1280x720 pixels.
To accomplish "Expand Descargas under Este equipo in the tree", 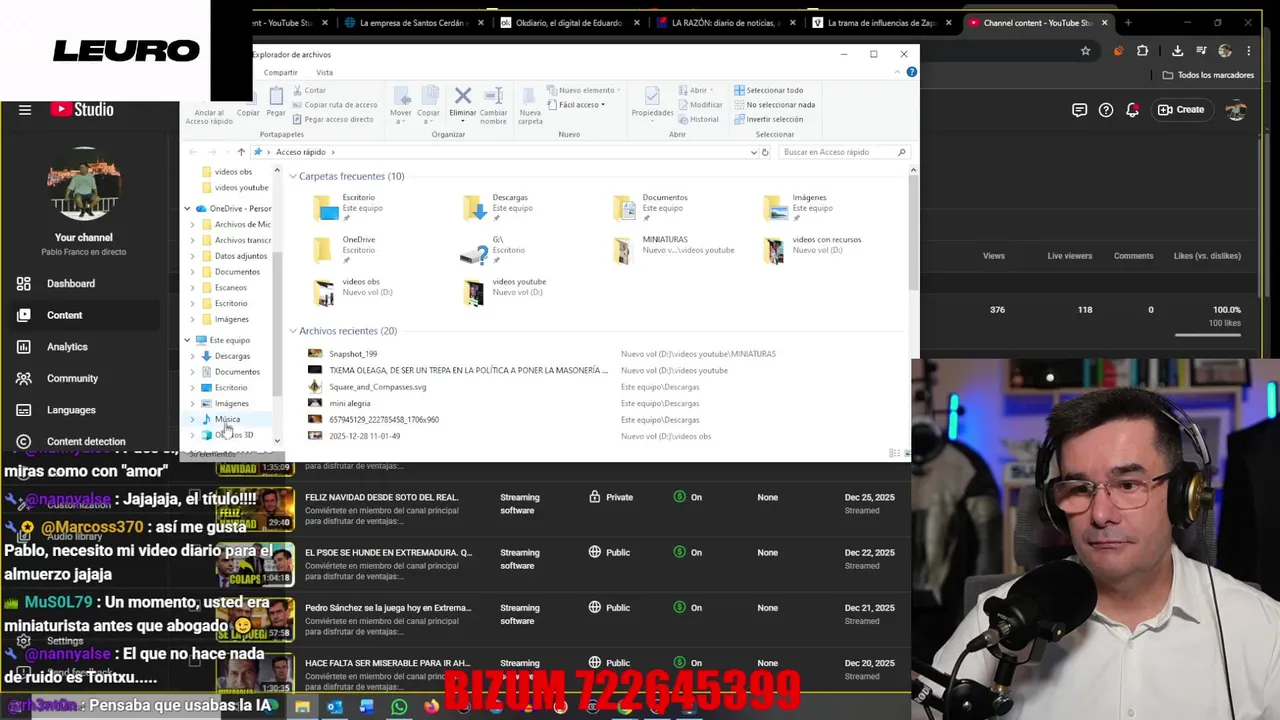I will coord(193,356).
